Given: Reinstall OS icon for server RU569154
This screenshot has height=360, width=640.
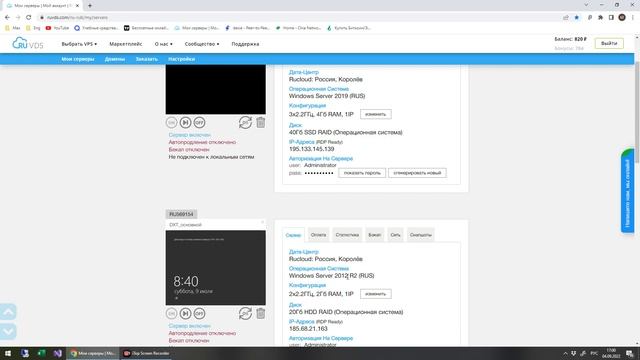Looking at the screenshot, I should [245, 313].
